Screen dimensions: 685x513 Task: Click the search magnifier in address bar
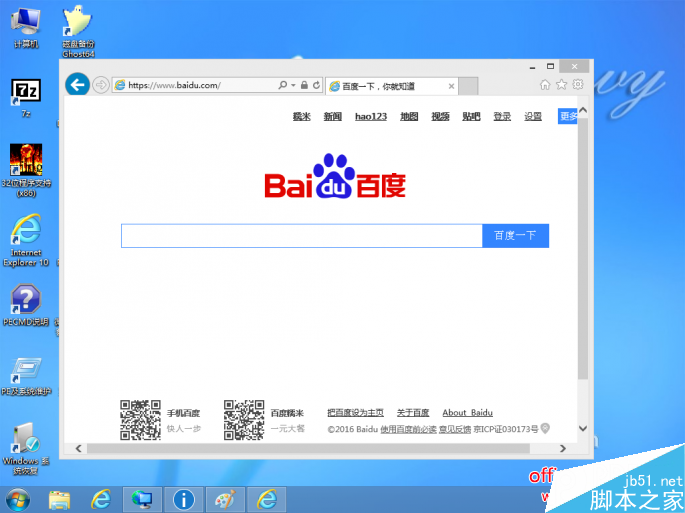(x=283, y=85)
